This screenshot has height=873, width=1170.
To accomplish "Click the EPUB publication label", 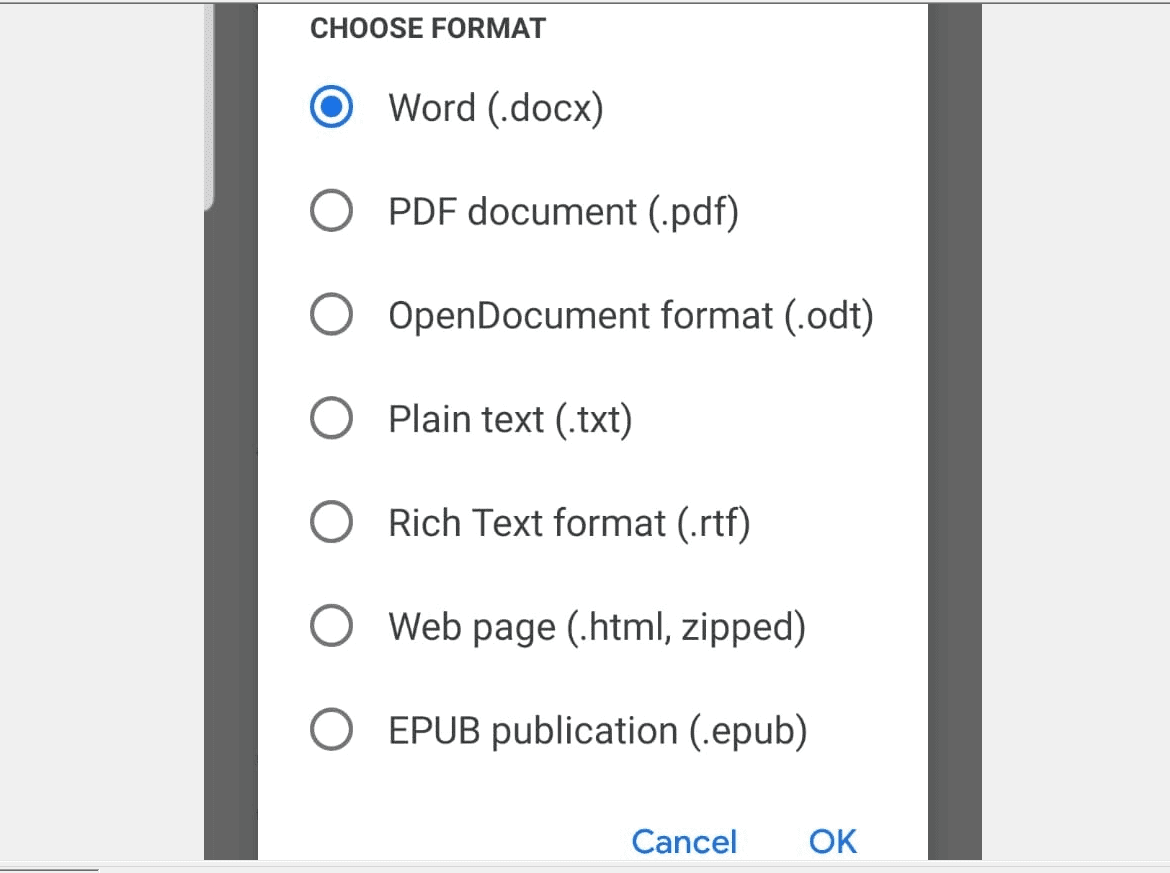I will [x=600, y=730].
